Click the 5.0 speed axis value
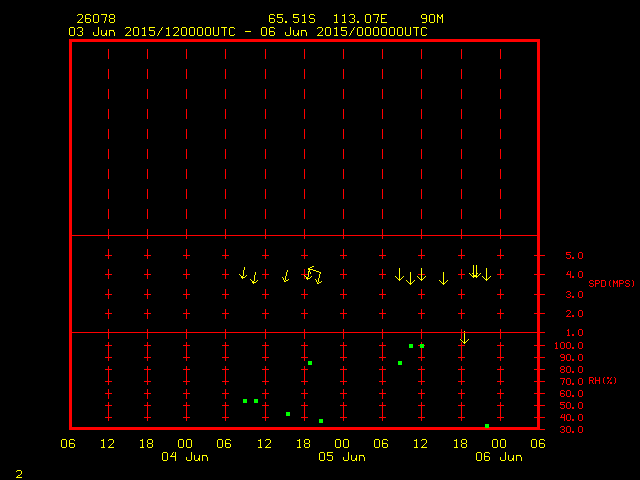This screenshot has width=640, height=480. 560,256
